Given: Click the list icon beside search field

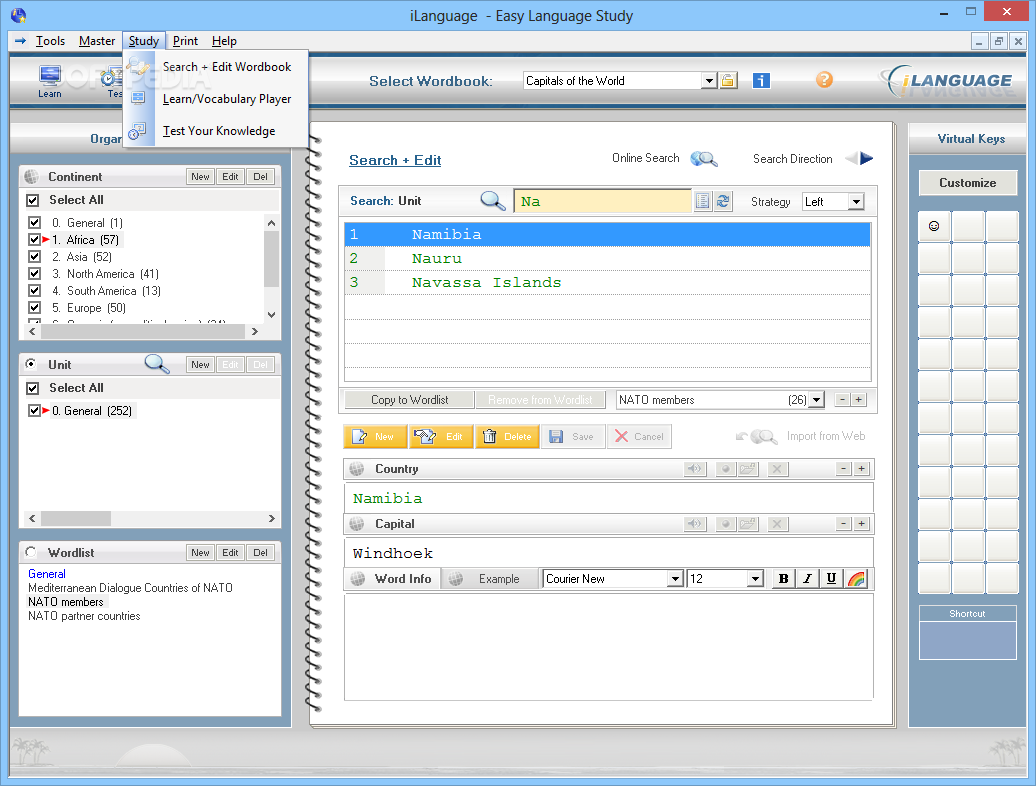Looking at the screenshot, I should point(702,201).
